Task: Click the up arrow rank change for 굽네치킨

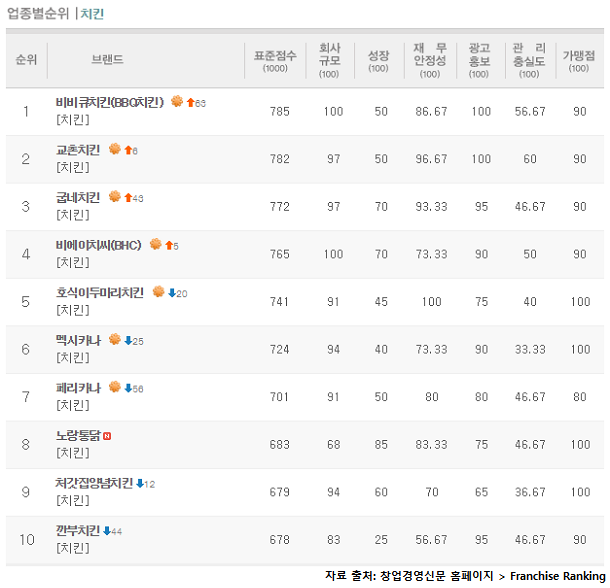Action: (128, 197)
